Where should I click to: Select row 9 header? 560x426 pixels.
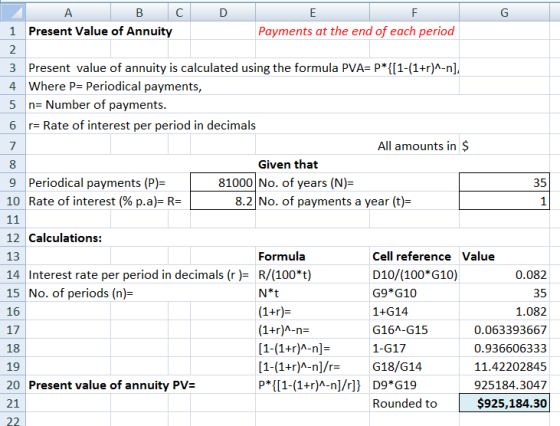(x=13, y=182)
